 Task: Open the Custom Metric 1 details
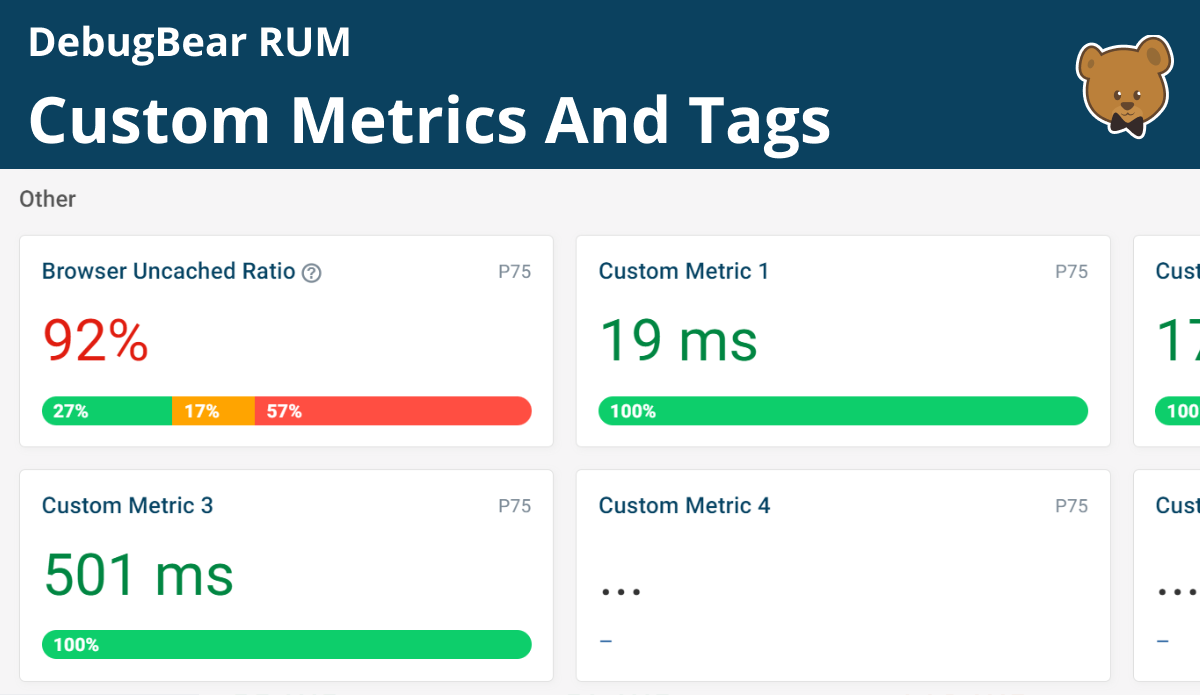coord(683,271)
